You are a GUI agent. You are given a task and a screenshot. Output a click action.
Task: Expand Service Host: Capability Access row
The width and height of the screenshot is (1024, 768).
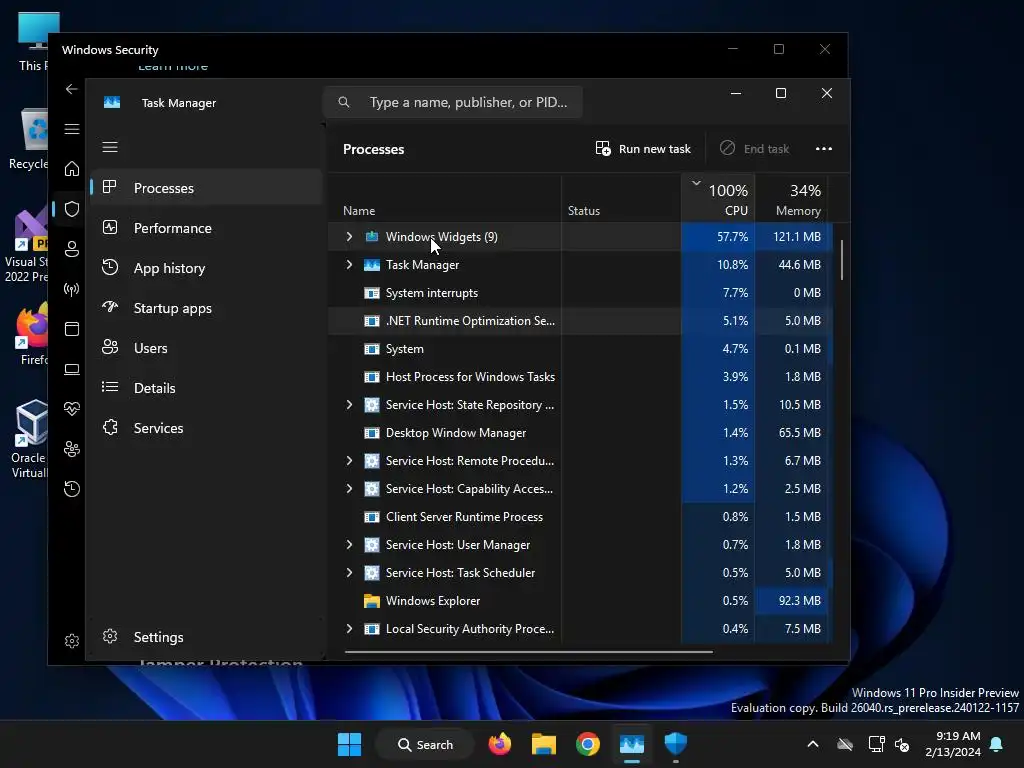click(x=349, y=488)
